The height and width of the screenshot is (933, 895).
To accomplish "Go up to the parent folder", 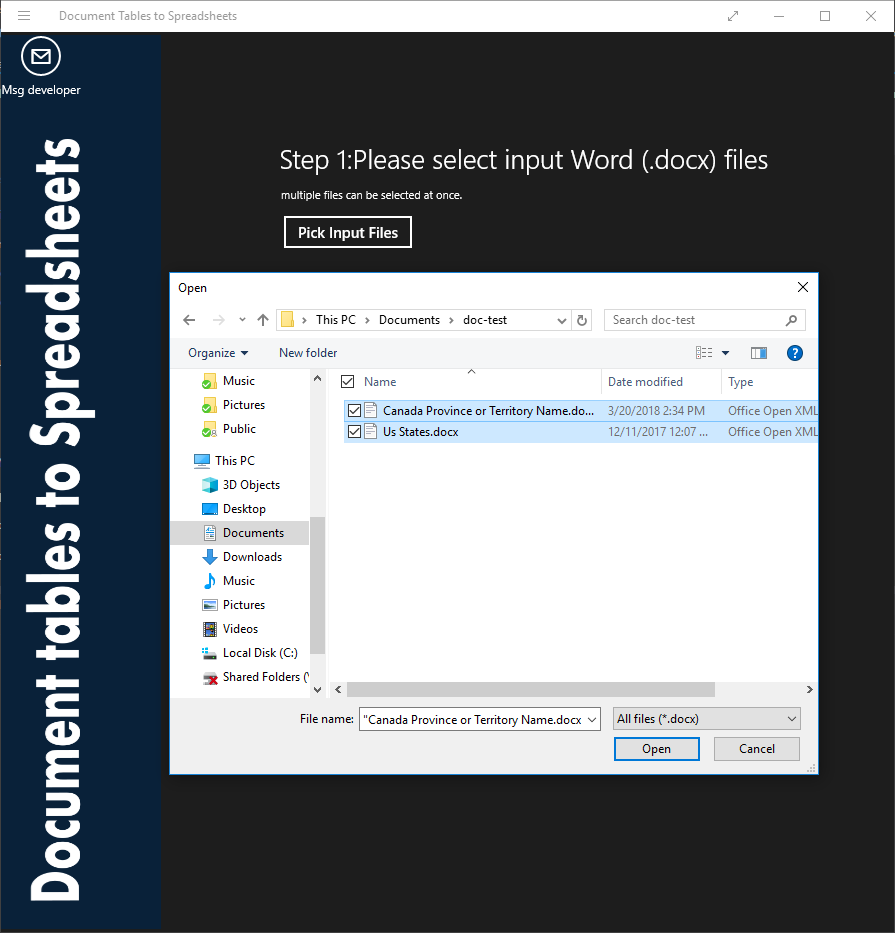I will pyautogui.click(x=262, y=319).
